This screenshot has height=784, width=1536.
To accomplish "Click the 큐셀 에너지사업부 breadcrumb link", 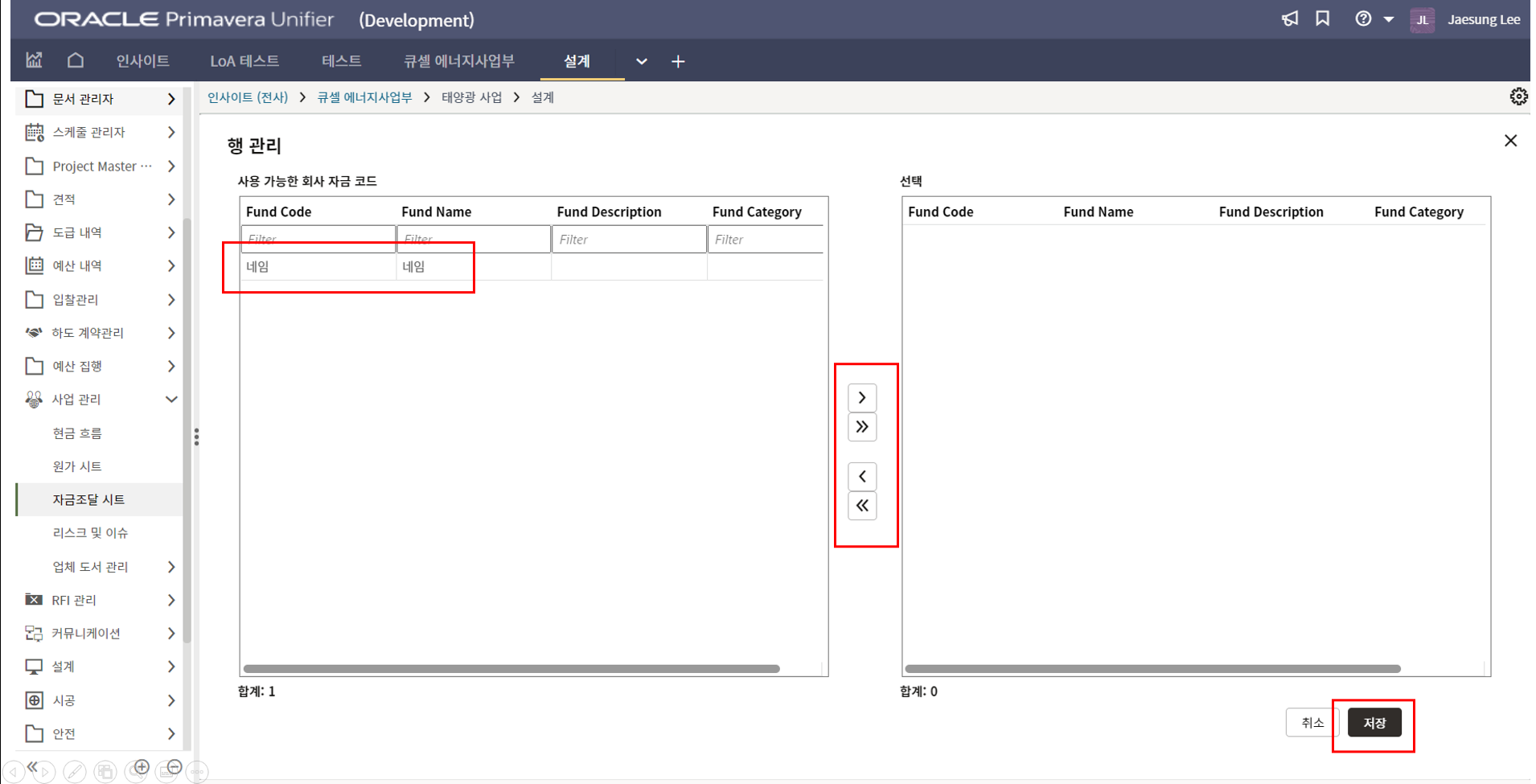I will pos(364,97).
